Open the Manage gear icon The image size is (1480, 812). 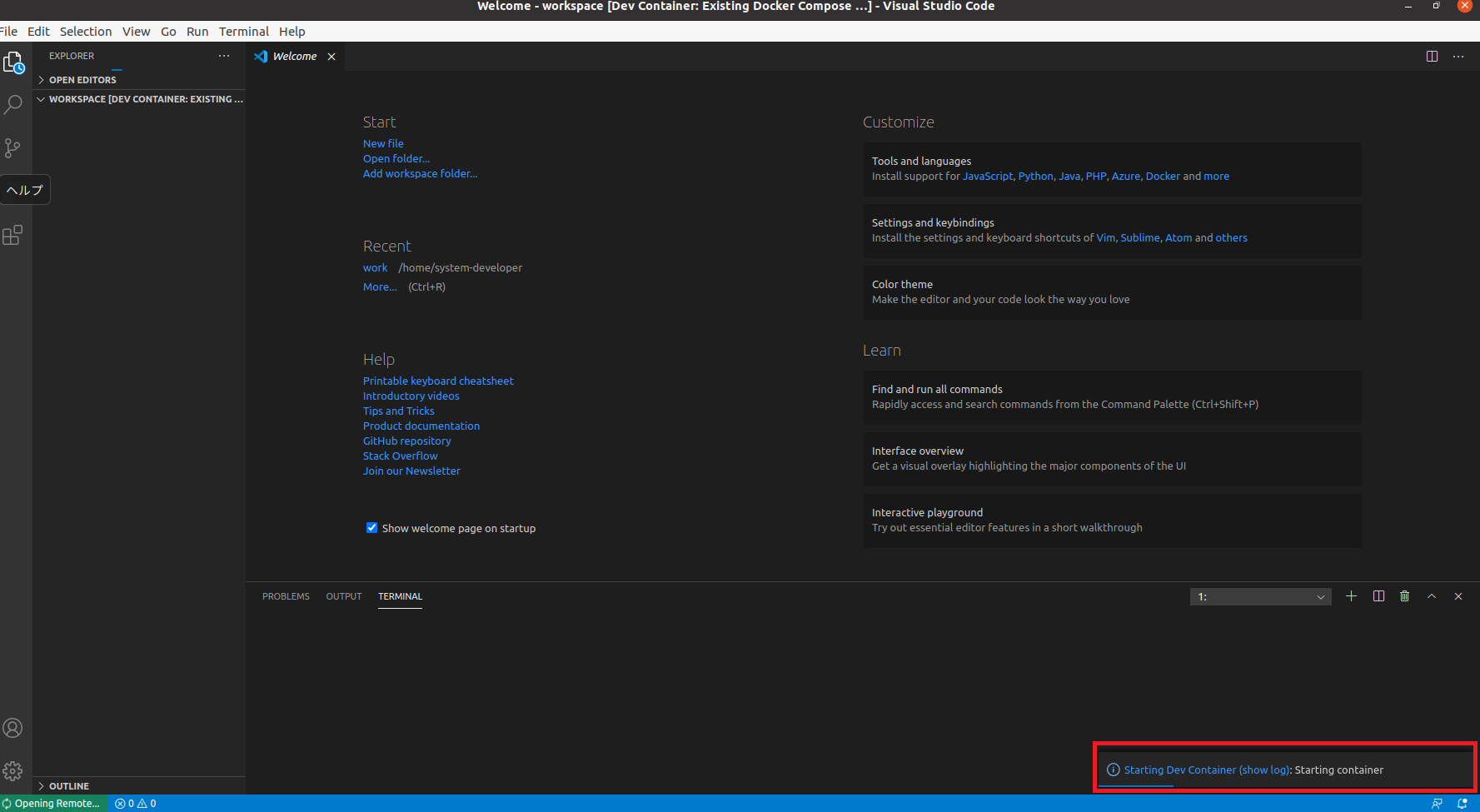(x=12, y=771)
